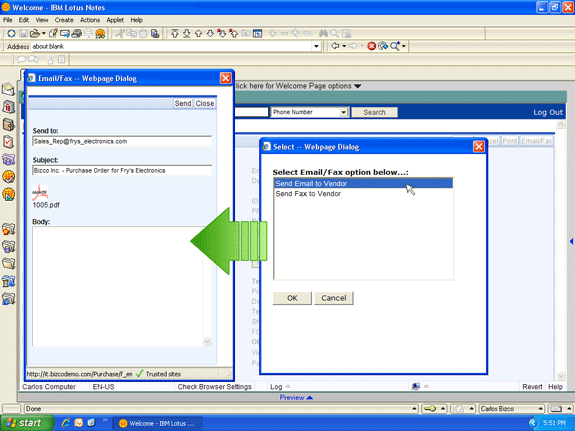This screenshot has width=575, height=431.
Task: Click the key security icon in status bar
Action: [429, 409]
